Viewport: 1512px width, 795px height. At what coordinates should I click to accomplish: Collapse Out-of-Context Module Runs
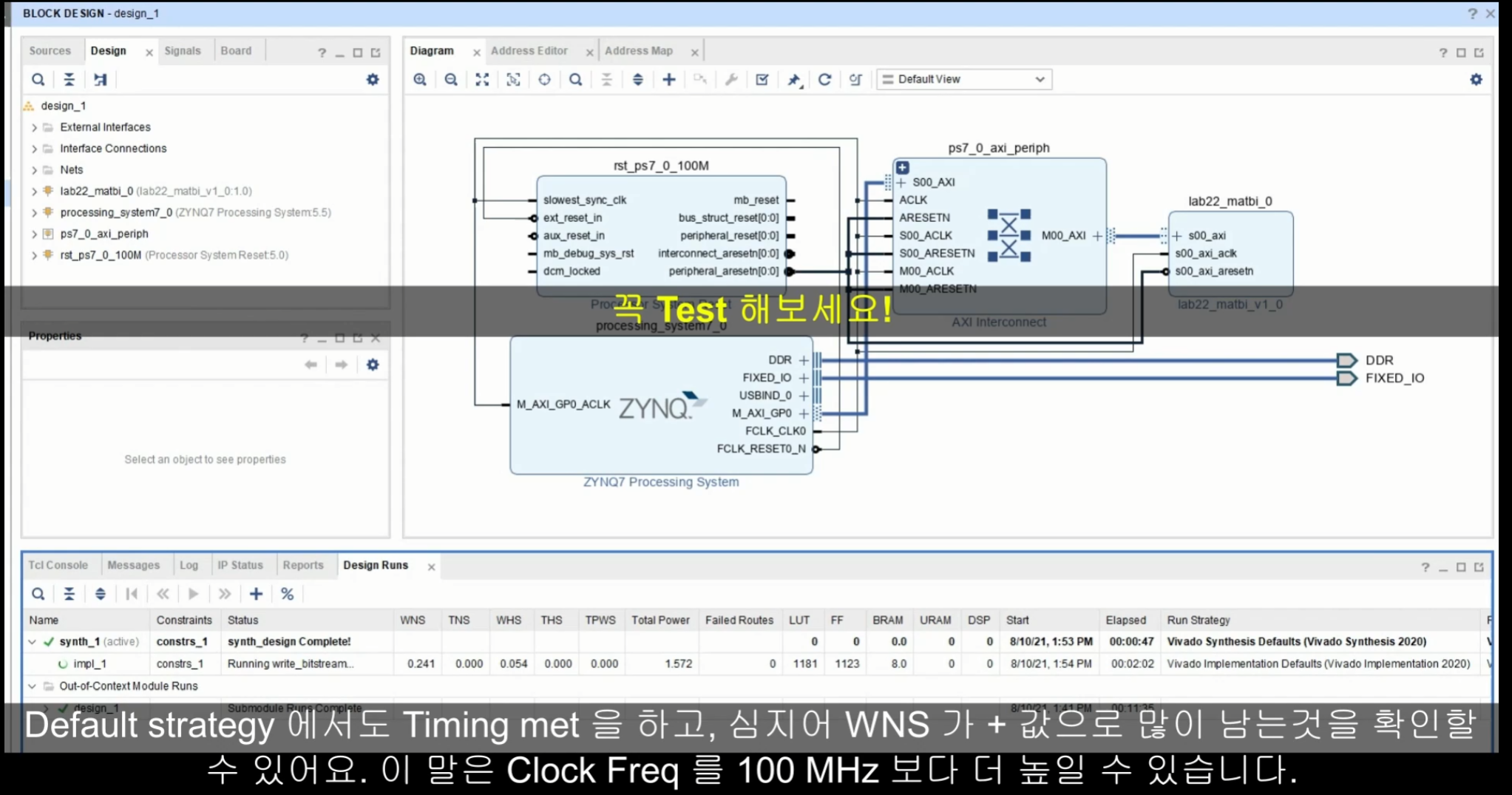pyautogui.click(x=33, y=686)
